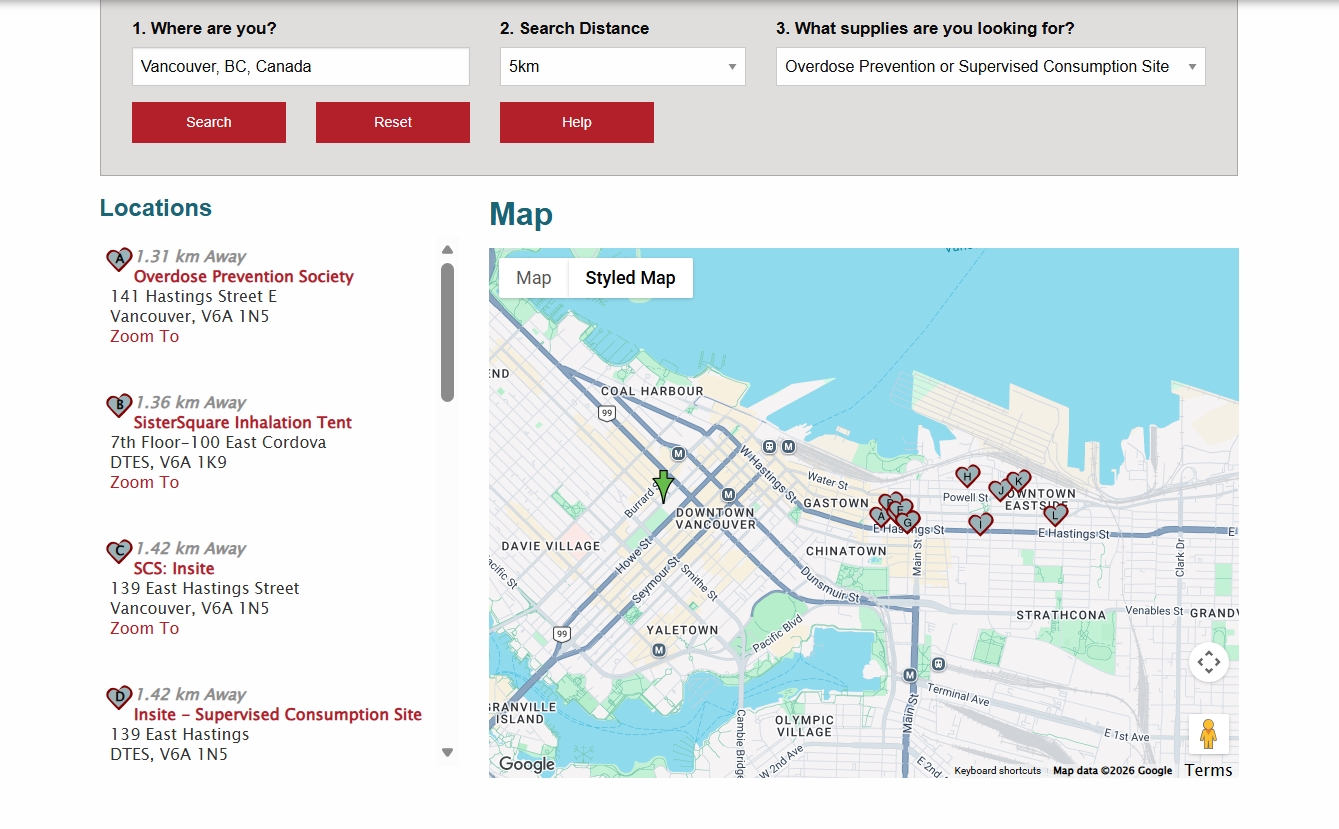Zoom To the SisterSquare Inhalation Tent location

(x=145, y=483)
